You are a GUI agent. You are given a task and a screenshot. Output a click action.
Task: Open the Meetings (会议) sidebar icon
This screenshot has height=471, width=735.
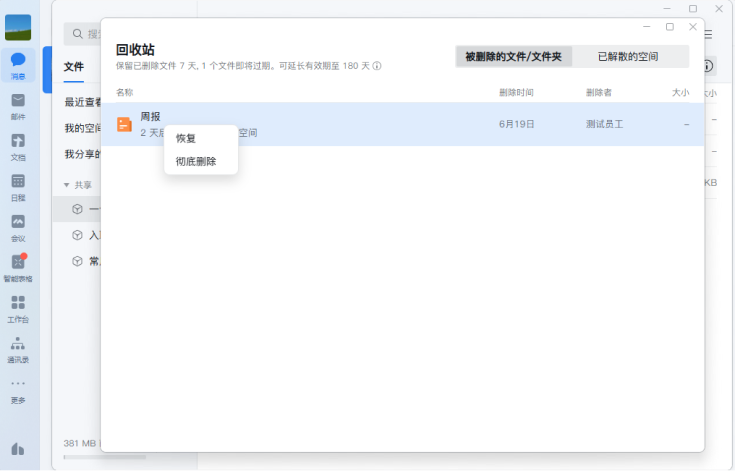(x=18, y=228)
